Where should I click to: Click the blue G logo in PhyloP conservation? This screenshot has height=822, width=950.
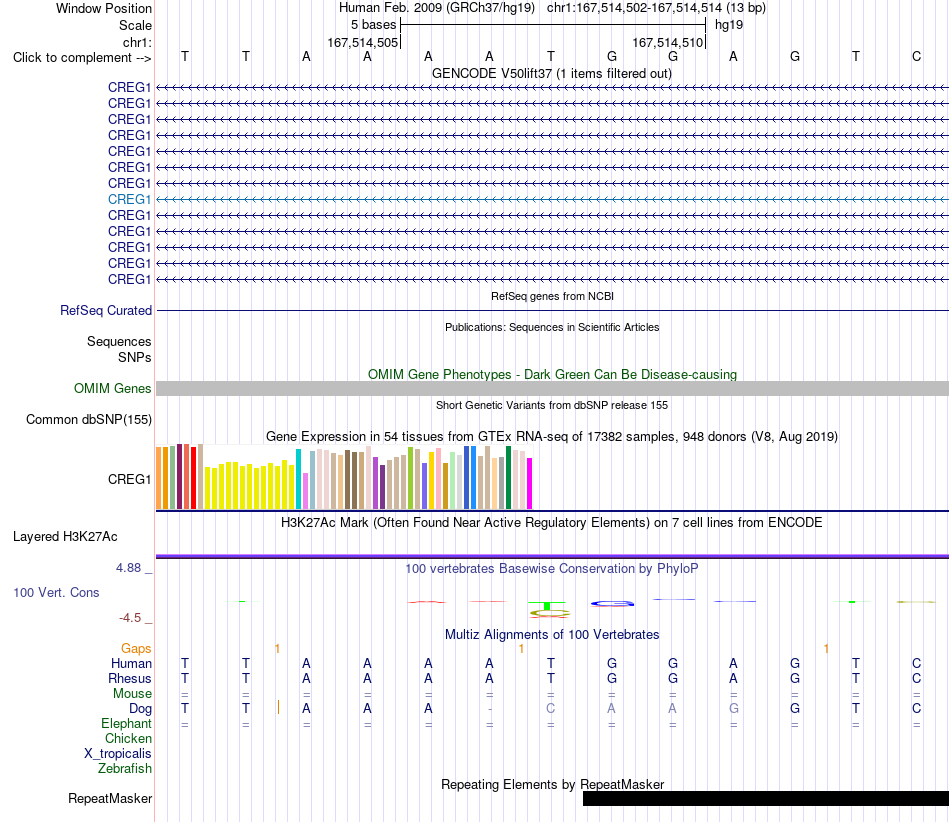[x=612, y=603]
